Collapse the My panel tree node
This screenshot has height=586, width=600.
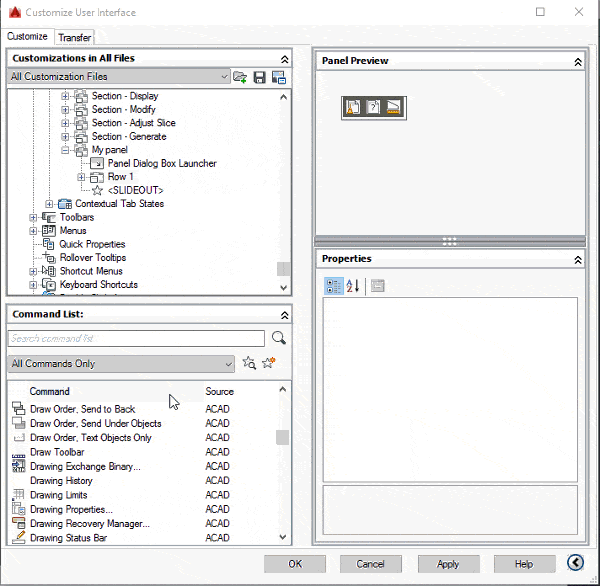click(x=66, y=150)
